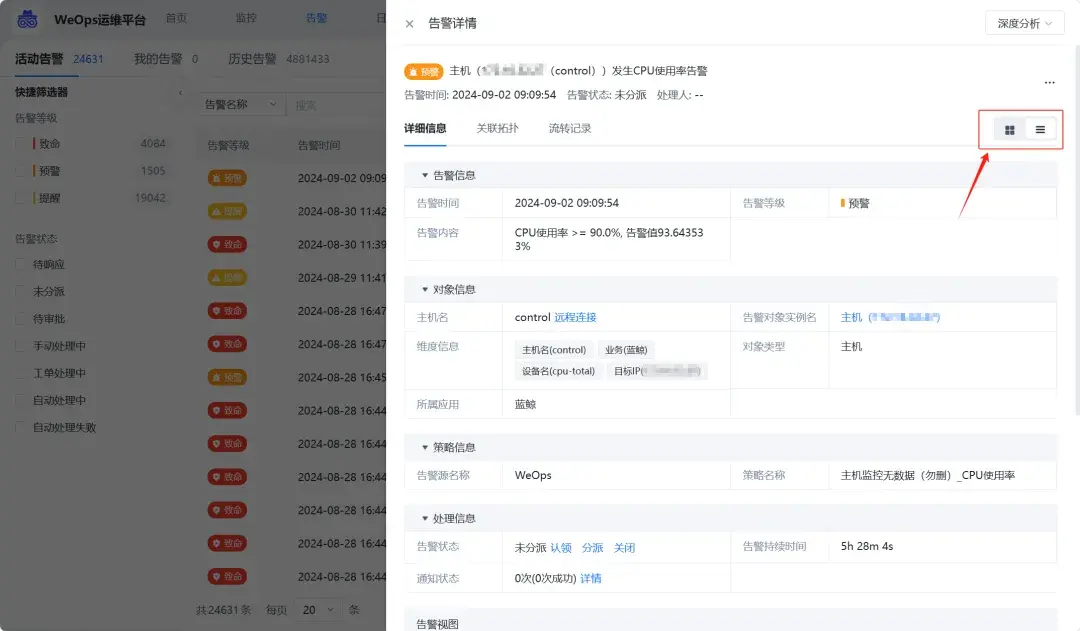Switch alert view to card grid layout
The width and height of the screenshot is (1080, 631).
click(1011, 128)
